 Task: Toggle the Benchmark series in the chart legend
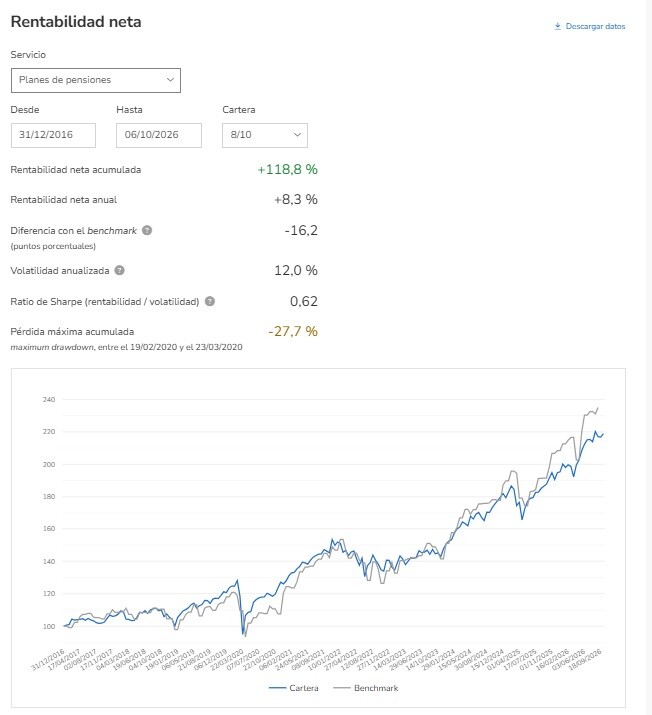[366, 688]
